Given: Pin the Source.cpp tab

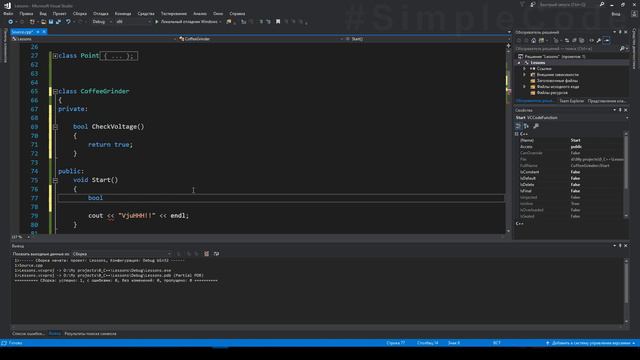Looking at the screenshot, I should (x=38, y=32).
